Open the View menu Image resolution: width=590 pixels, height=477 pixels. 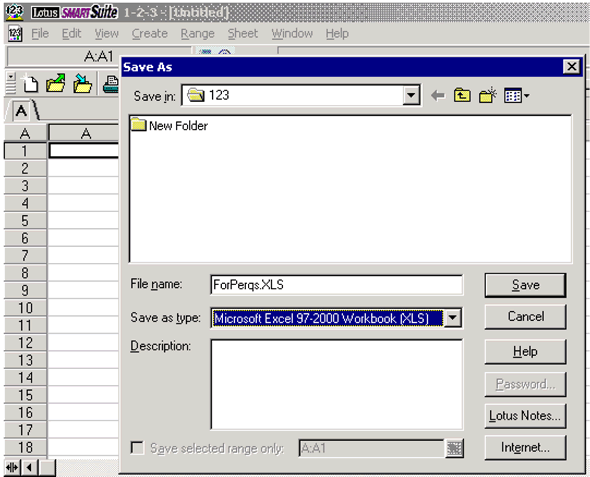coord(106,33)
